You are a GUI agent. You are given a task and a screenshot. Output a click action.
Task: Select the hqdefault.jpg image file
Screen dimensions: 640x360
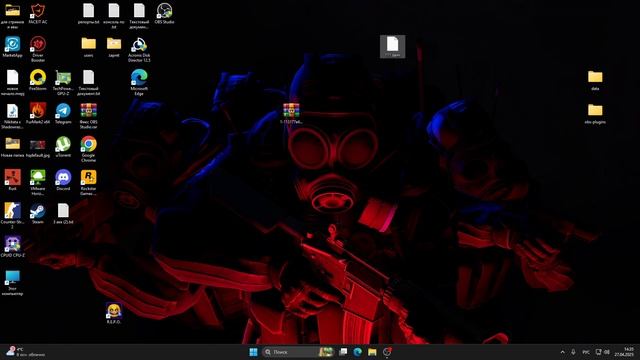pyautogui.click(x=38, y=147)
